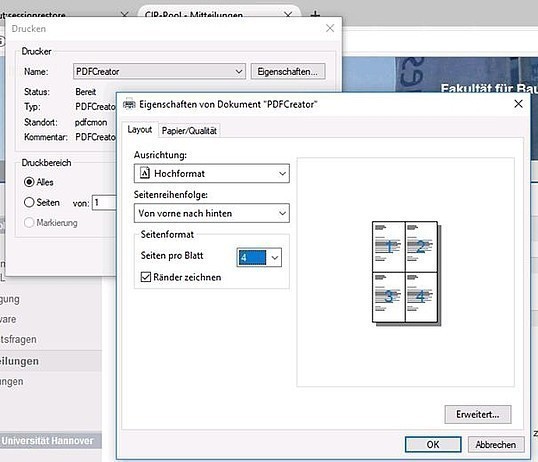Open a new browser tab with plus icon
The height and width of the screenshot is (462, 538).
coord(315,15)
